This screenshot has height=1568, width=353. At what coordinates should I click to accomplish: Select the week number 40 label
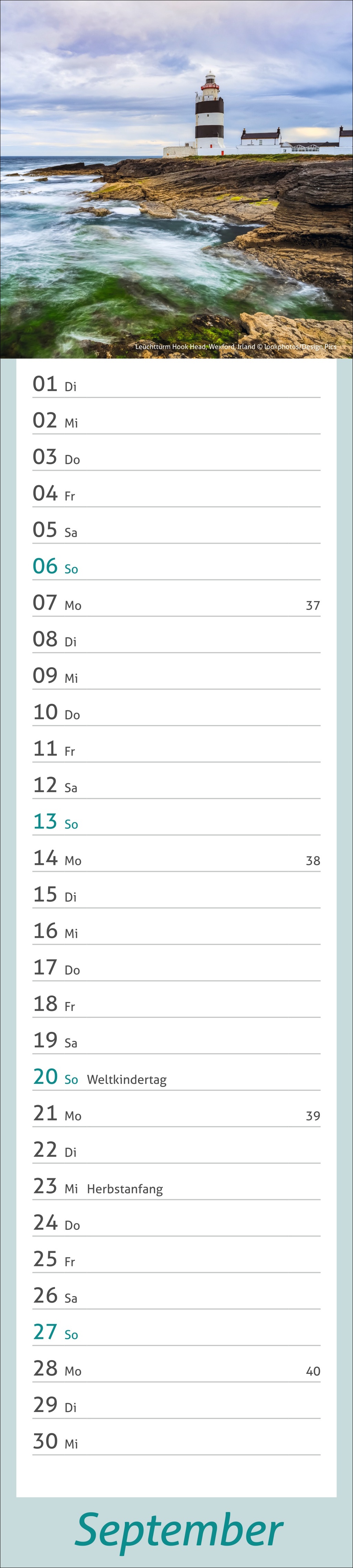pos(313,1371)
